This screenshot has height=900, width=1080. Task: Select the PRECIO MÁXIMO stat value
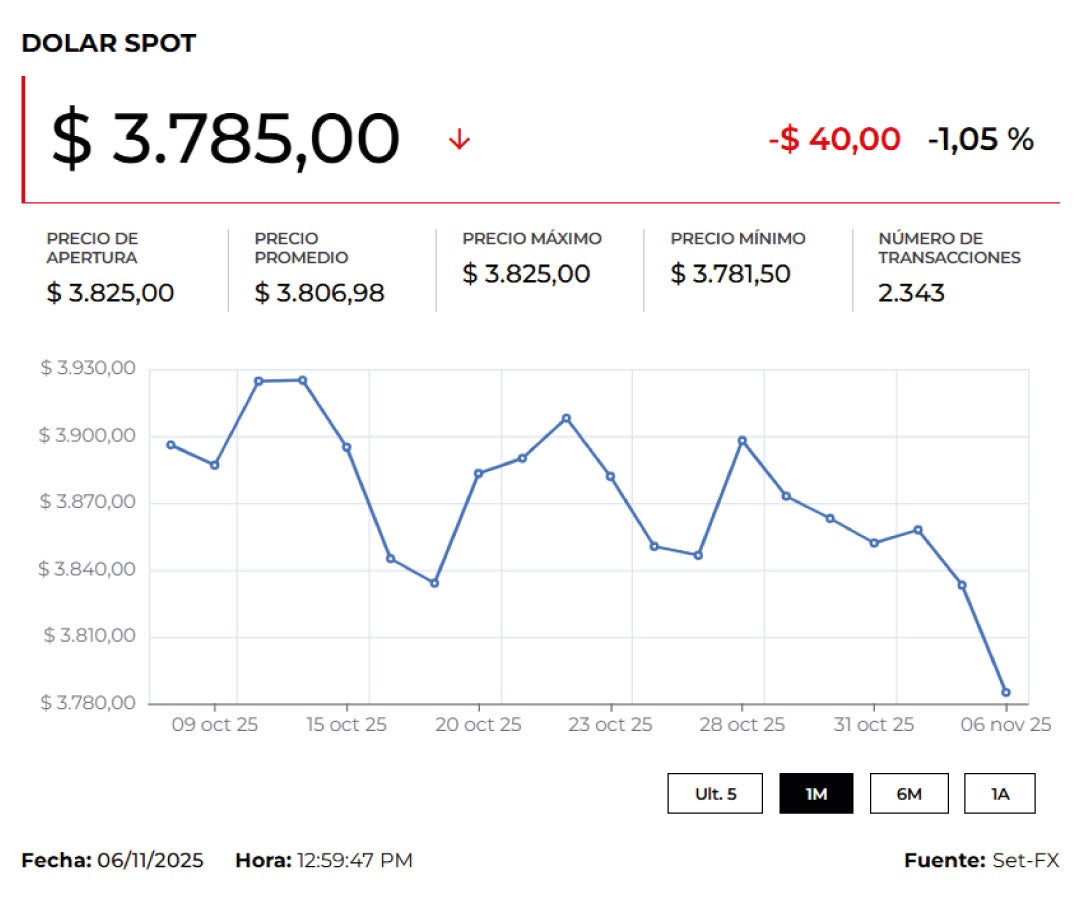click(x=526, y=274)
